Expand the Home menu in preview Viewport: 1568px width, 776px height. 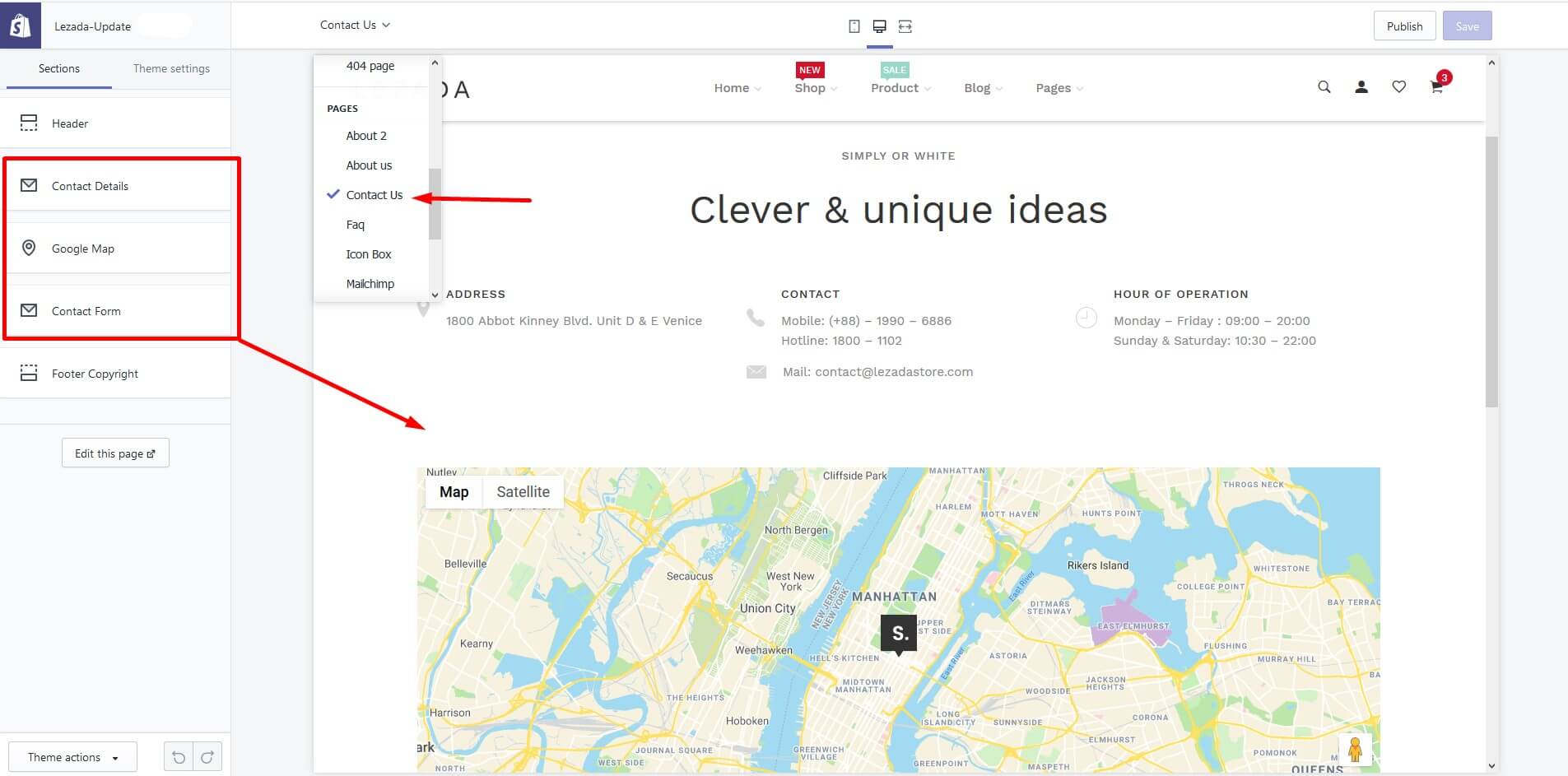pyautogui.click(x=737, y=88)
